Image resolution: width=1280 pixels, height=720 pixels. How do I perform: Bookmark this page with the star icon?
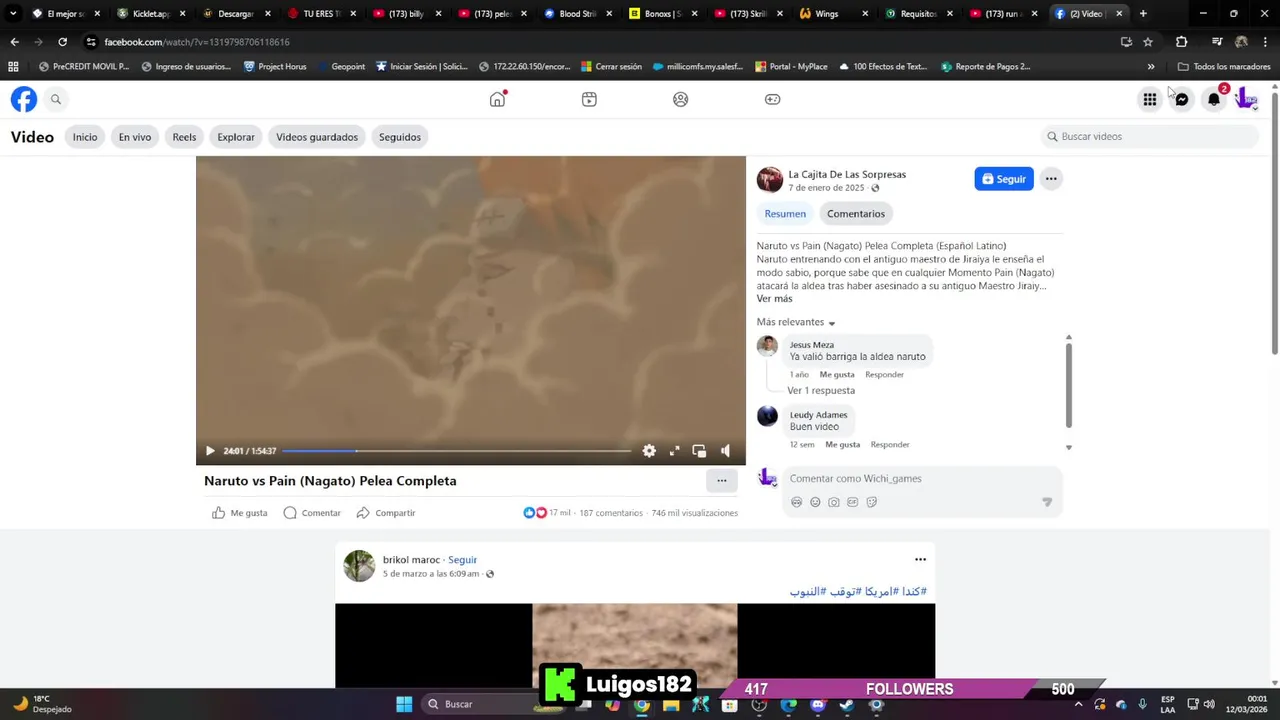pos(1148,42)
